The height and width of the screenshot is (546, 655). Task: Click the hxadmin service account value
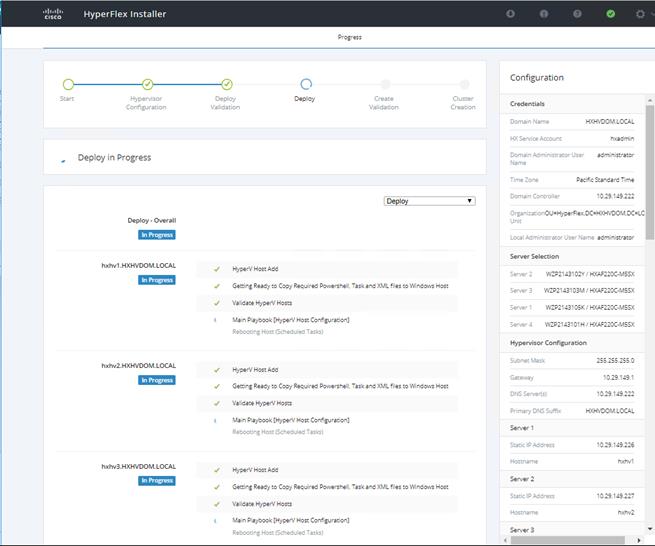(622, 138)
